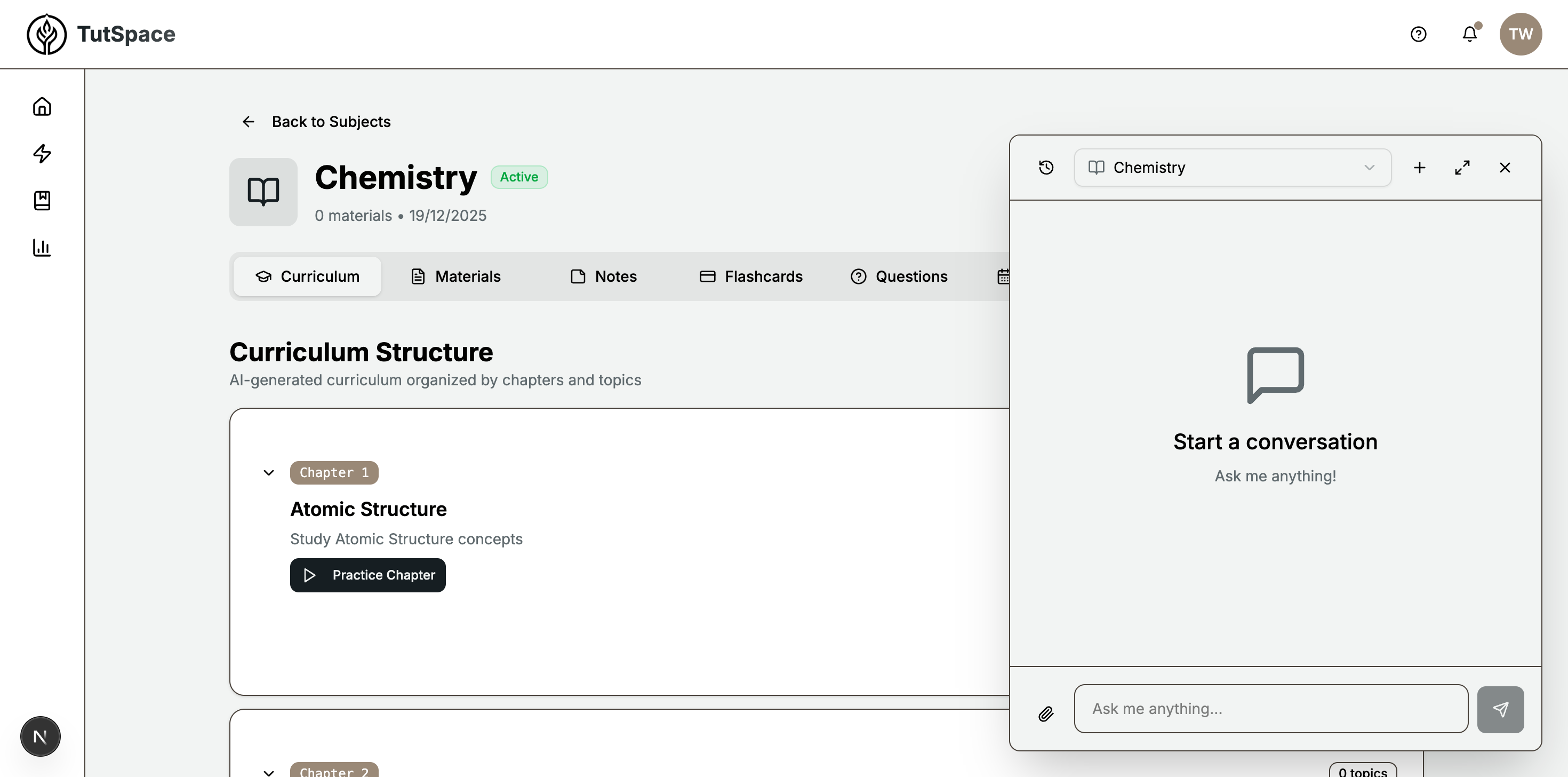1568x777 pixels.
Task: Send the chat message
Action: pos(1500,709)
